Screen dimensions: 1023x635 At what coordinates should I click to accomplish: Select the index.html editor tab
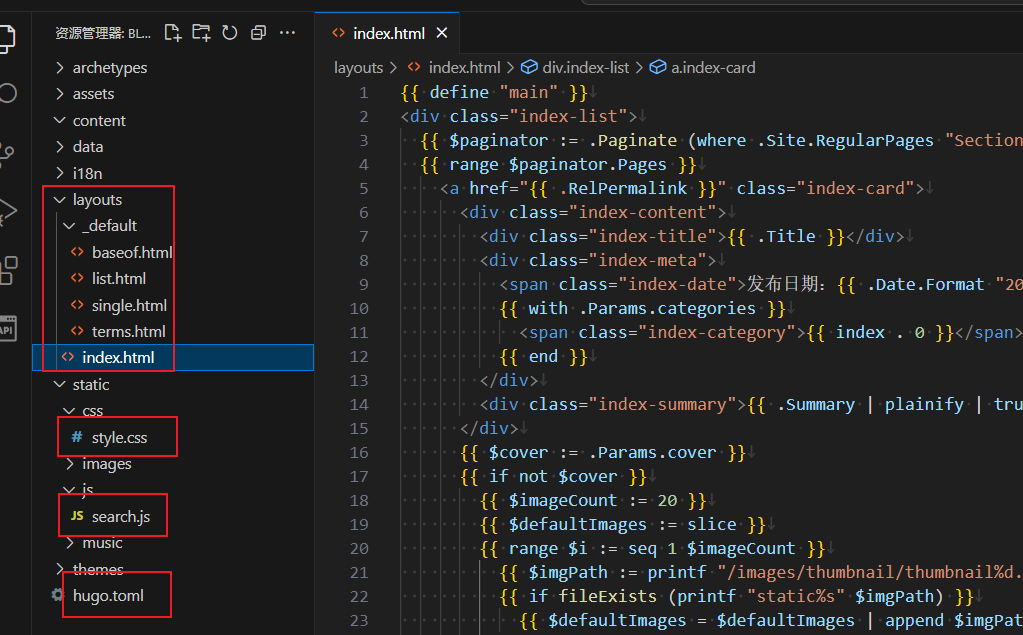388,33
